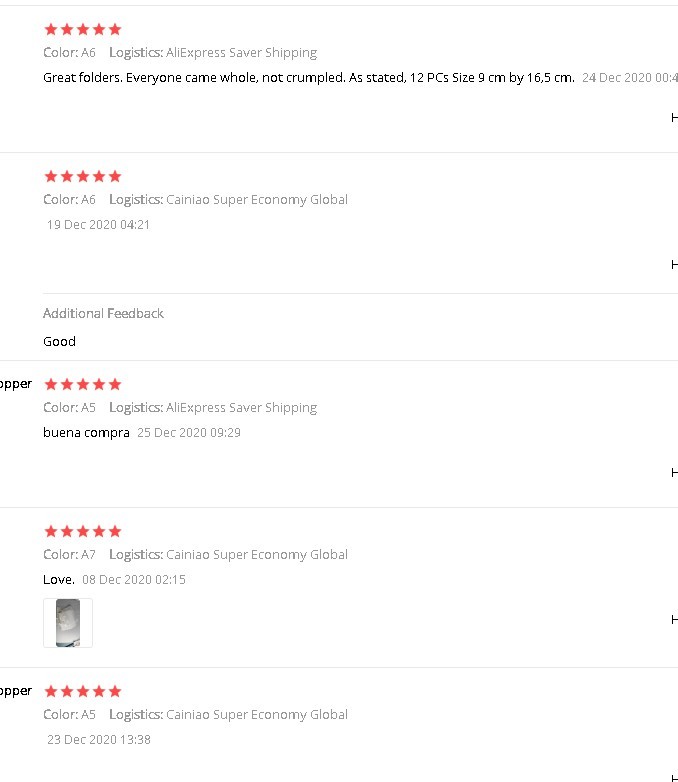678x782 pixels.
Task: Click 'Cainiao Super Economy Global' on 19 Dec review
Action: point(256,199)
